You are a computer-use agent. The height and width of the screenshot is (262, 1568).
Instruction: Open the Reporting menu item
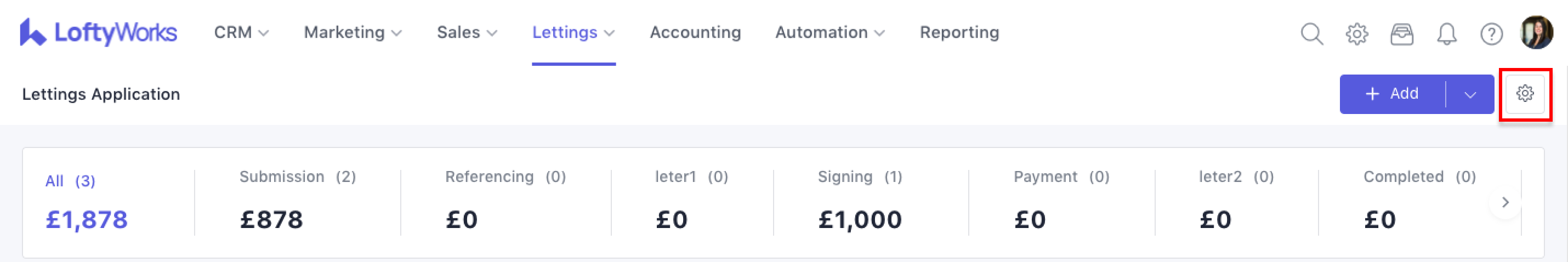pos(959,32)
